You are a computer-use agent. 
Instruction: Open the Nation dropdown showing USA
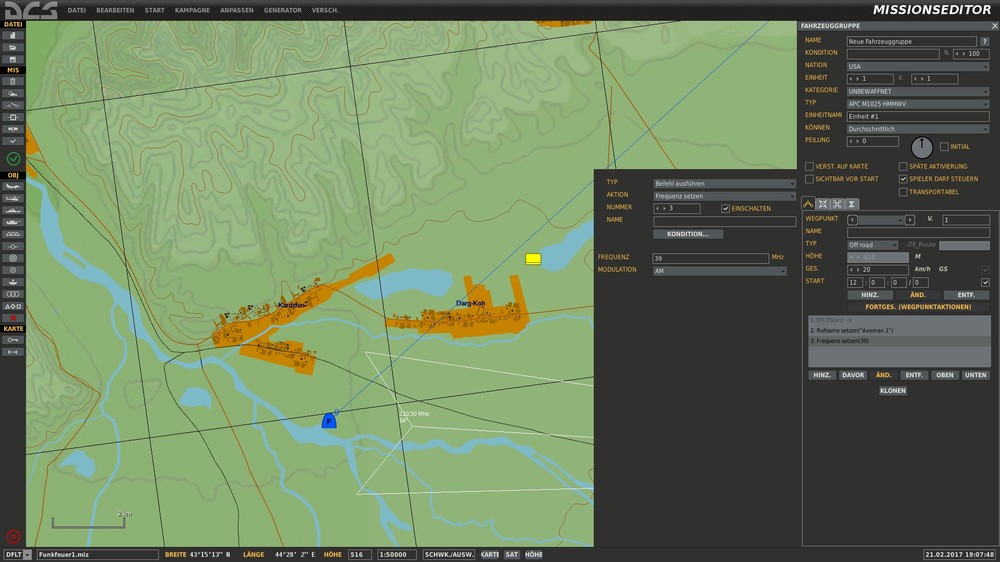point(918,66)
